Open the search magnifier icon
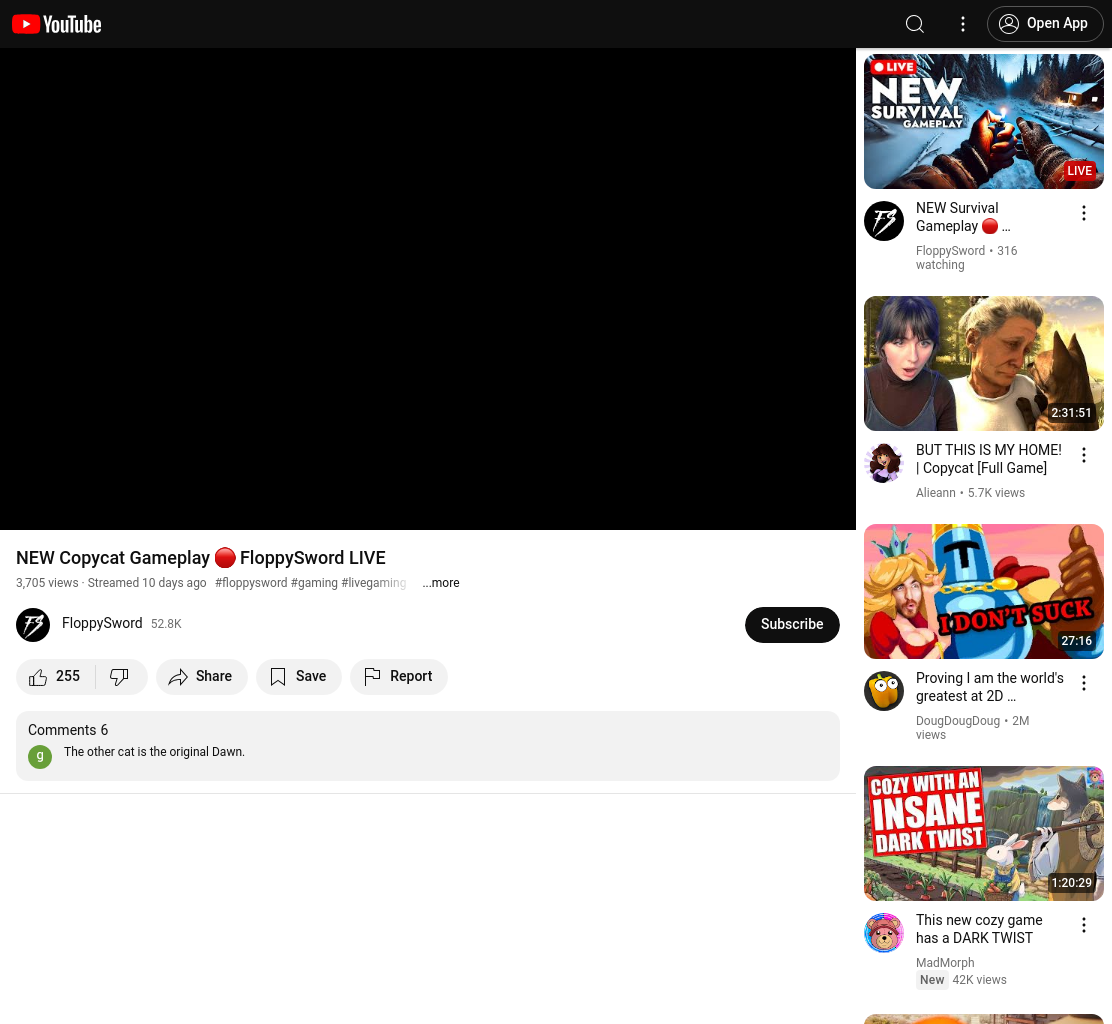 pos(915,24)
